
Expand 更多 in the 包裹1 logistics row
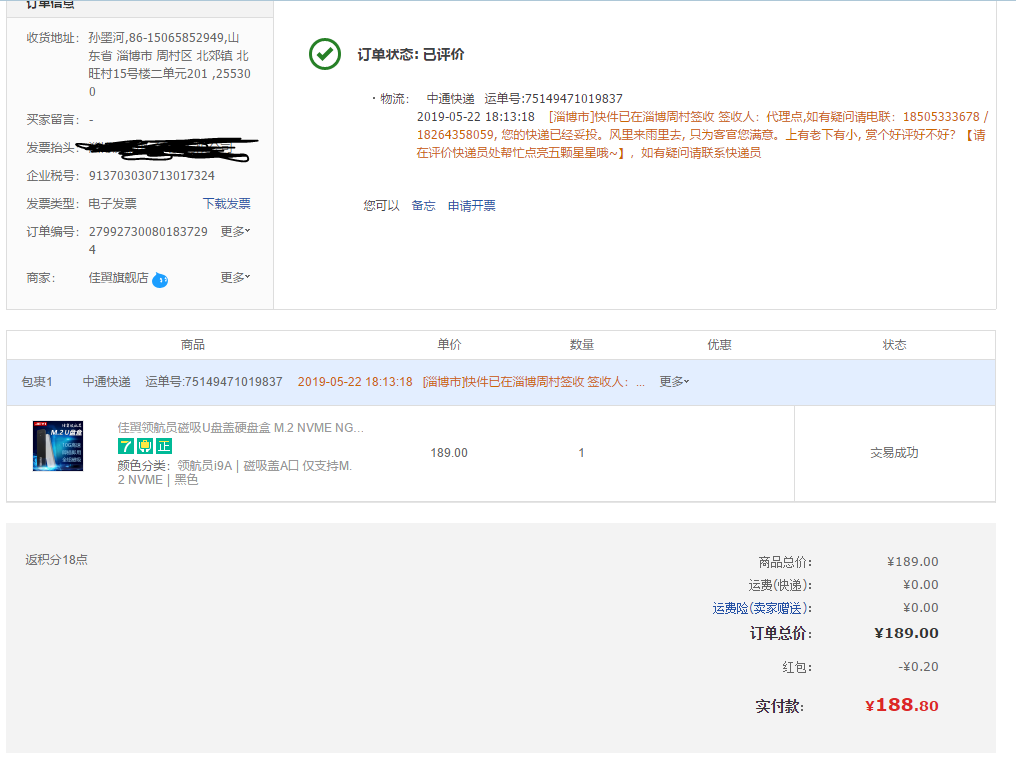pyautogui.click(x=674, y=382)
